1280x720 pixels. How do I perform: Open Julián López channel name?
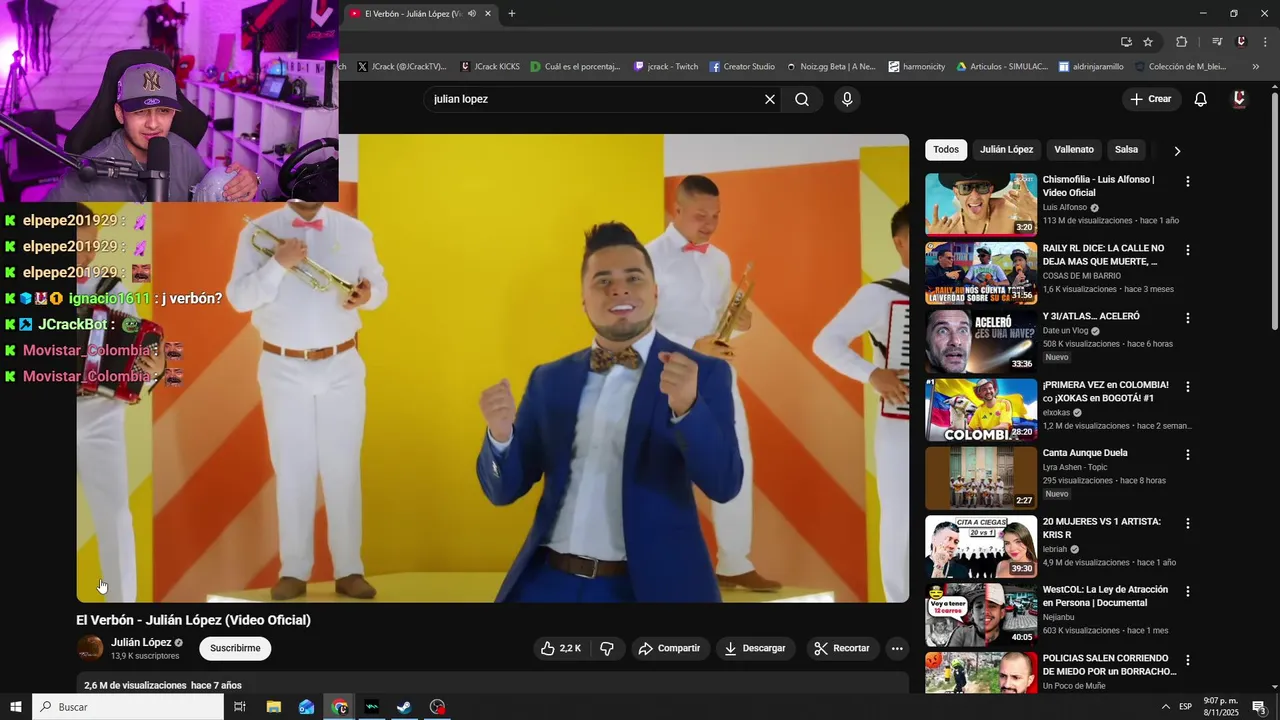pos(141,642)
